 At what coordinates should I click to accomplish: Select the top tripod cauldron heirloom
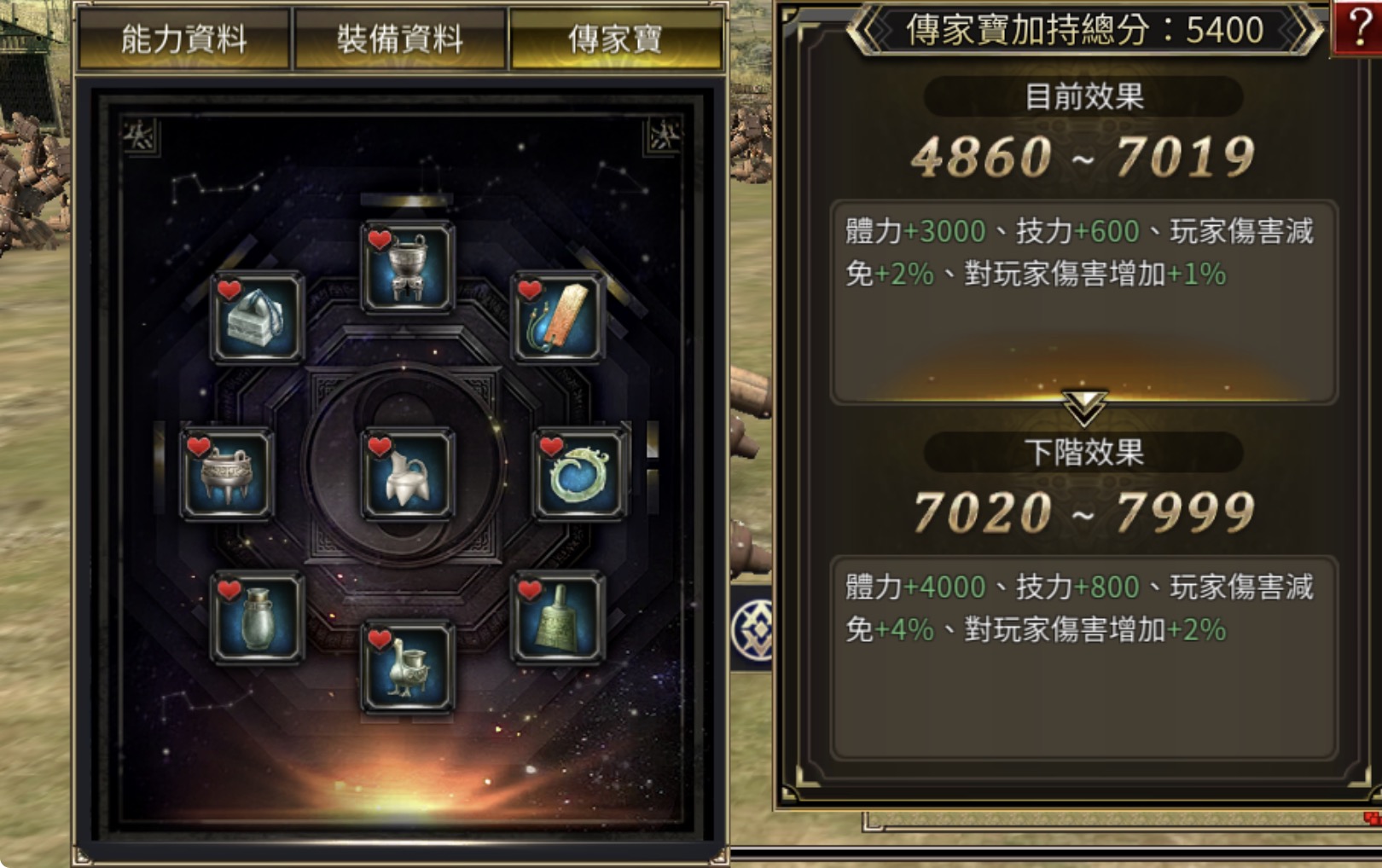click(407, 267)
